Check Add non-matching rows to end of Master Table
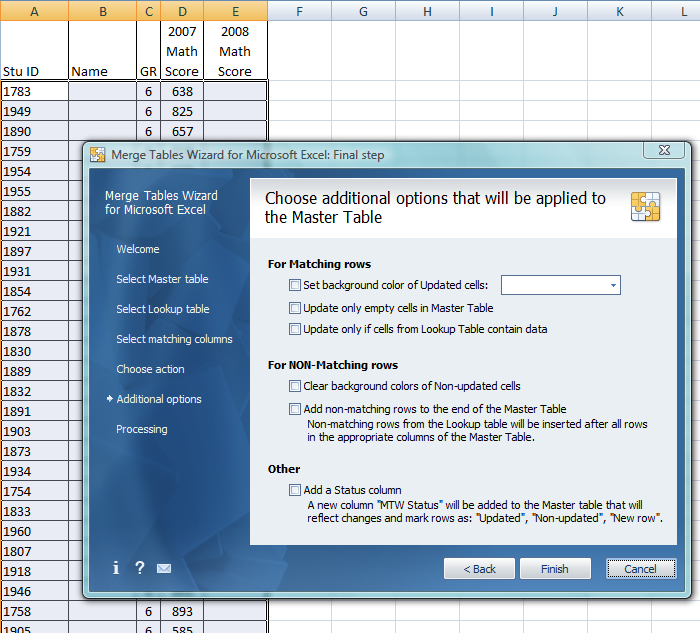700x633 pixels. pyautogui.click(x=295, y=409)
